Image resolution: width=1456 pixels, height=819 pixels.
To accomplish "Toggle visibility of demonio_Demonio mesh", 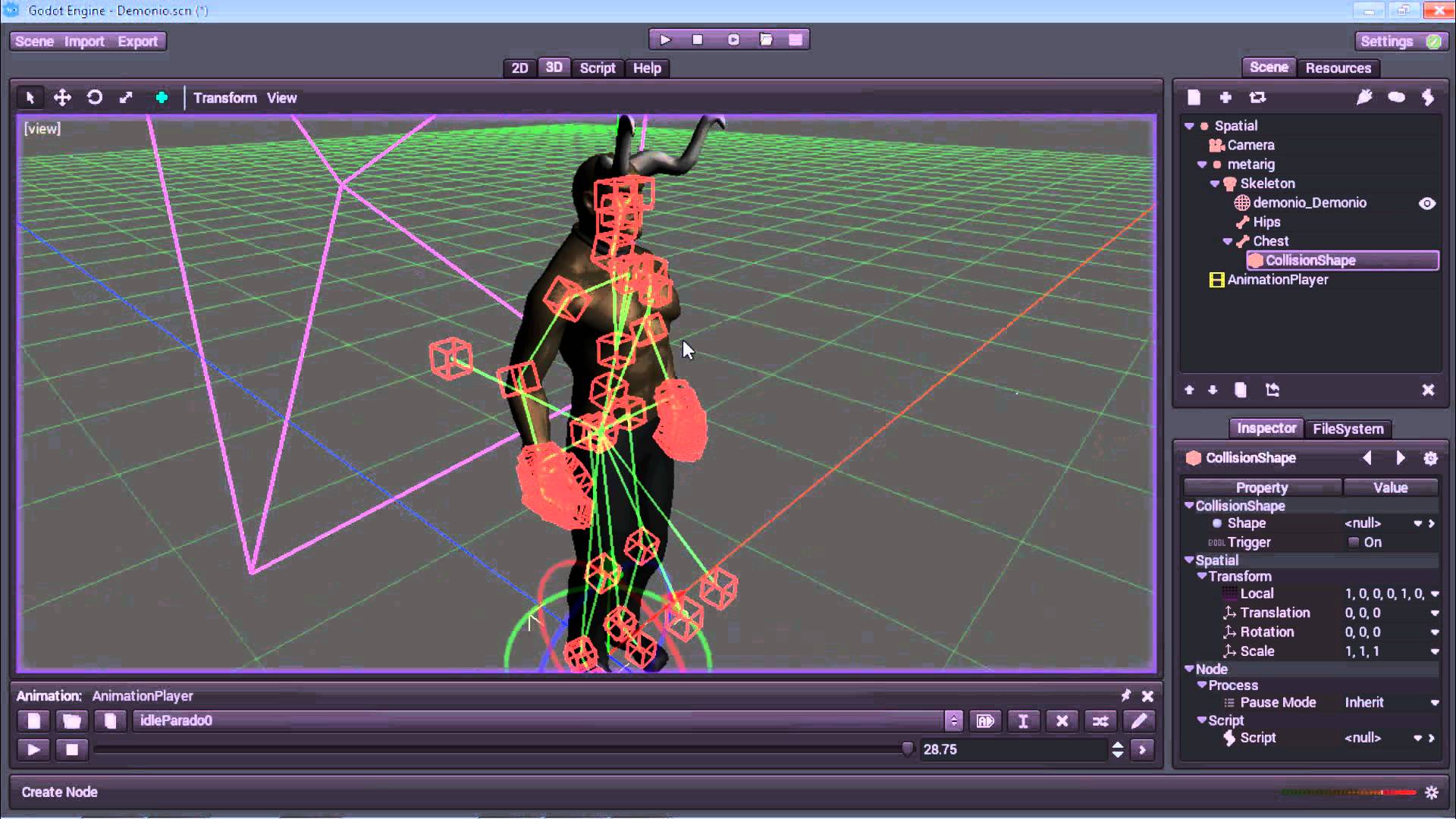I will (x=1426, y=203).
